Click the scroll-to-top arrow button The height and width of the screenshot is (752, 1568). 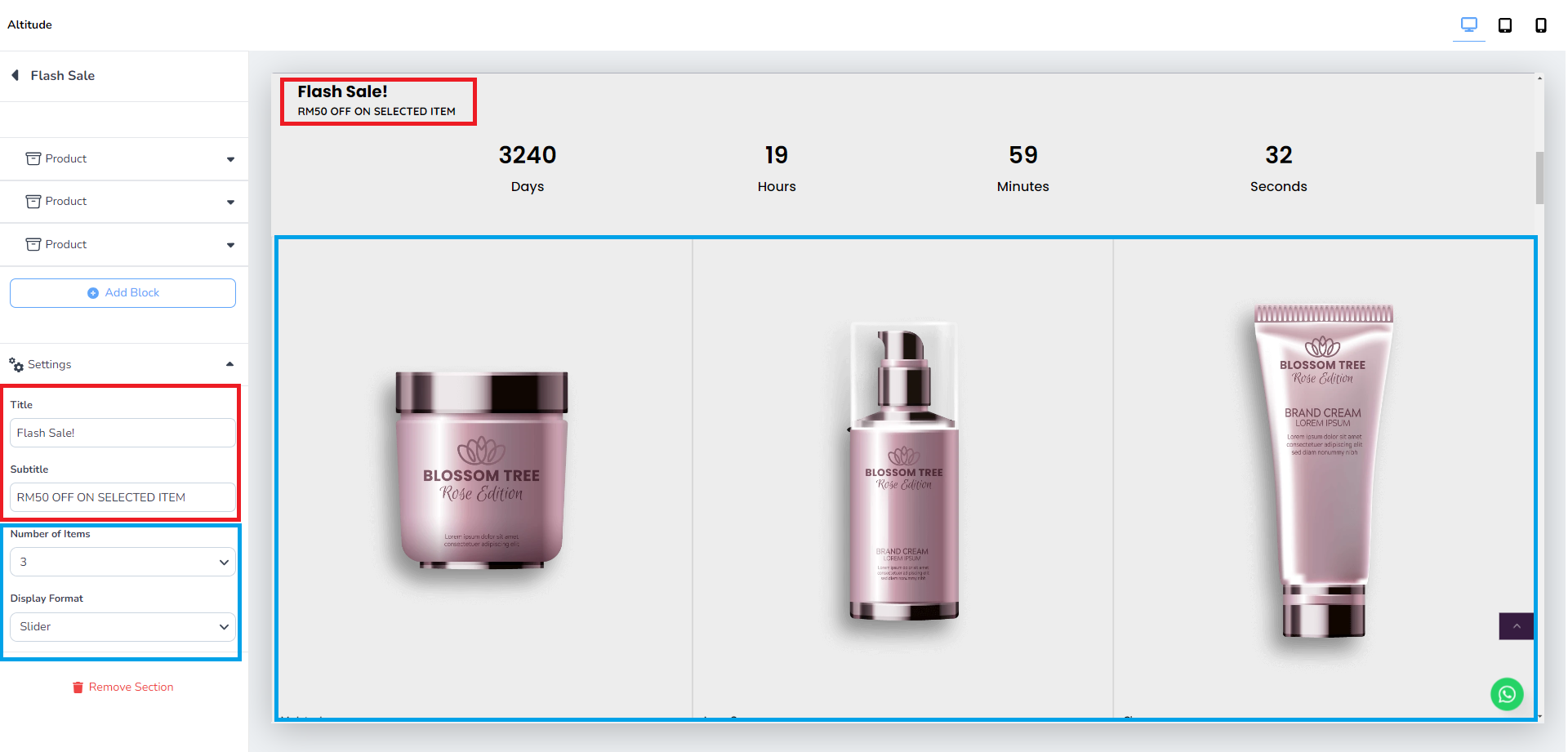point(1517,626)
